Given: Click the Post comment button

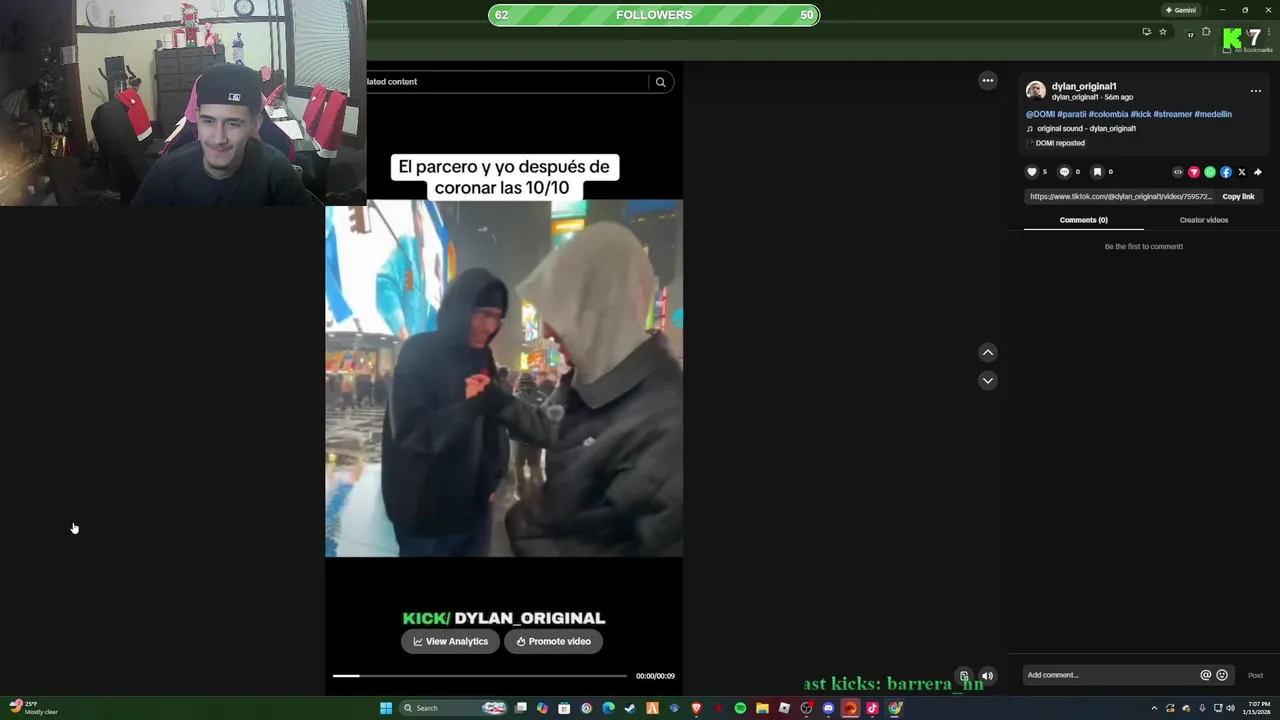Looking at the screenshot, I should point(1255,675).
